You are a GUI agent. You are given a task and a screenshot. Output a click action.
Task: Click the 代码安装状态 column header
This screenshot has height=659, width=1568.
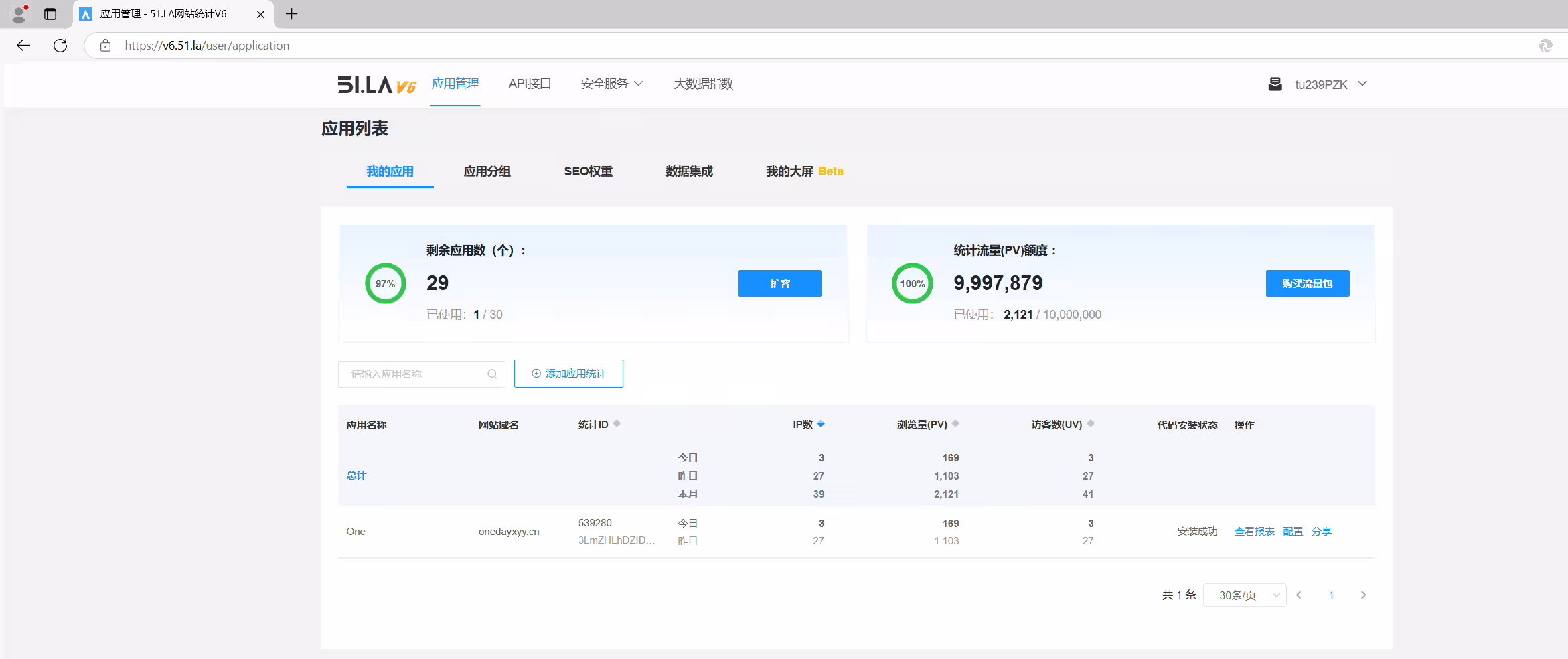1187,425
